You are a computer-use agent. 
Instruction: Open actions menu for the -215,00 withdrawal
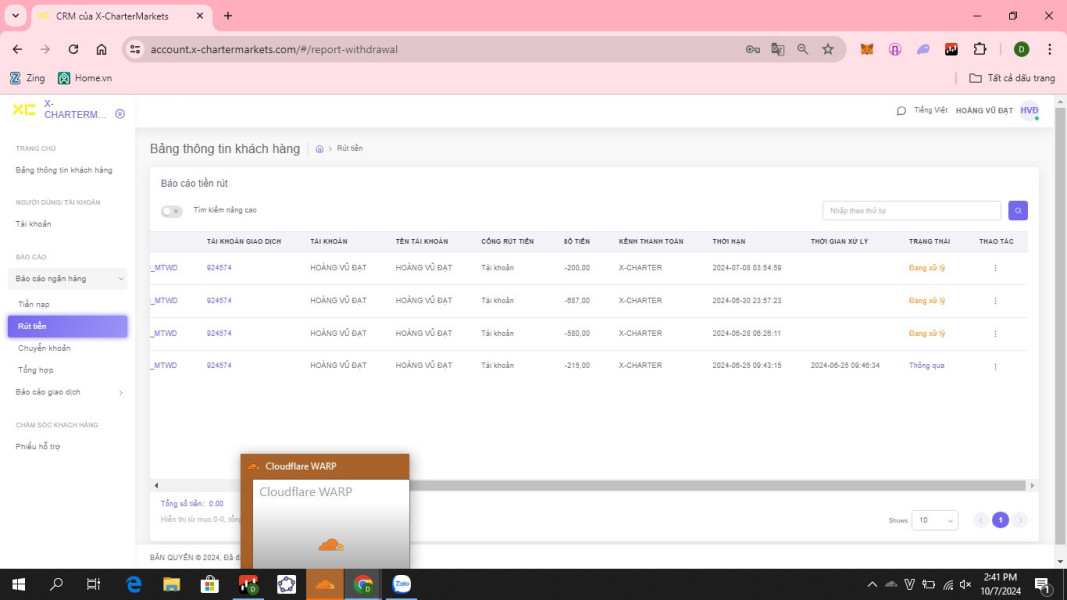(995, 366)
